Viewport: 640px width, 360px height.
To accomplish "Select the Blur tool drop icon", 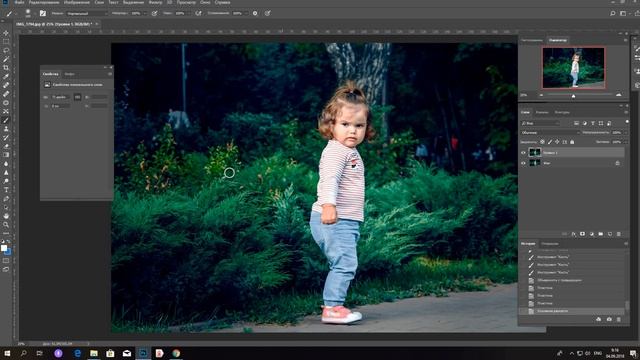I will pos(6,164).
